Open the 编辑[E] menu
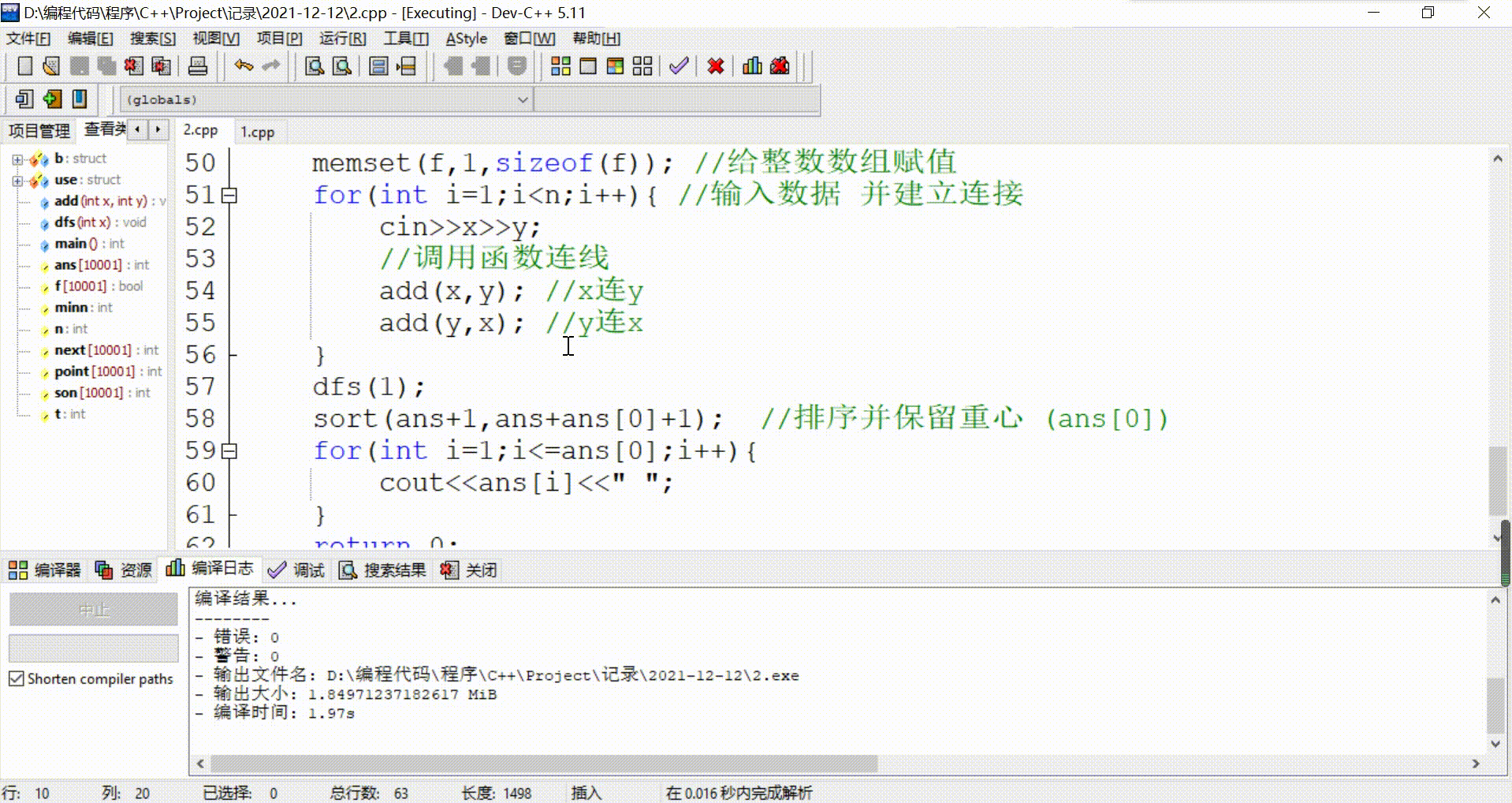The image size is (1512, 803). [x=91, y=39]
